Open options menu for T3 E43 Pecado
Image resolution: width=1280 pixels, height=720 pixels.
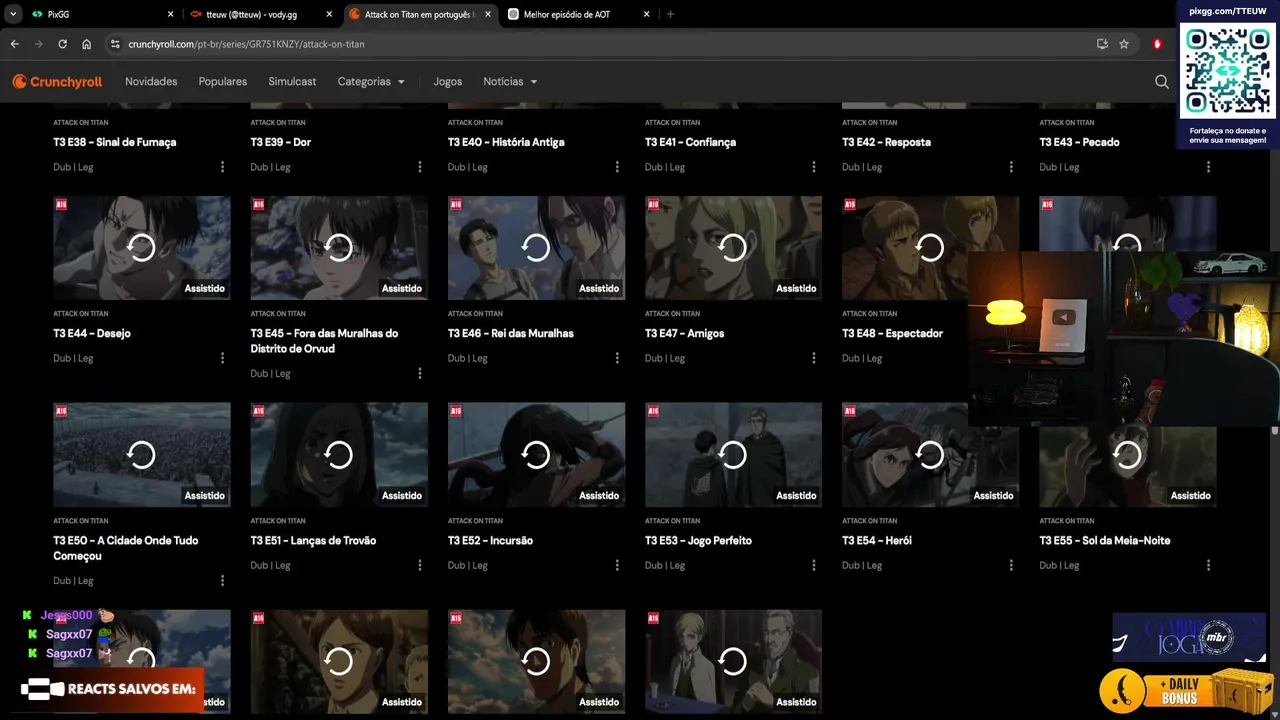(x=1208, y=167)
